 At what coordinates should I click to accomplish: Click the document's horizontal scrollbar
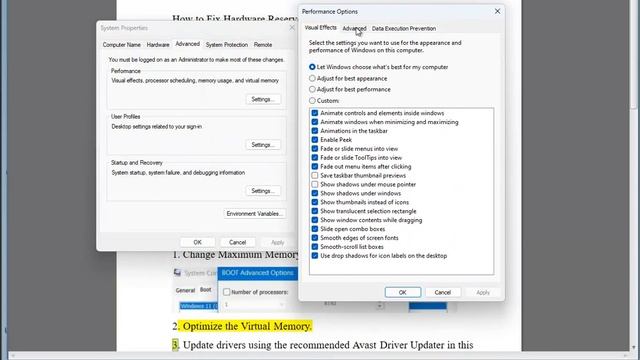tap(320, 356)
